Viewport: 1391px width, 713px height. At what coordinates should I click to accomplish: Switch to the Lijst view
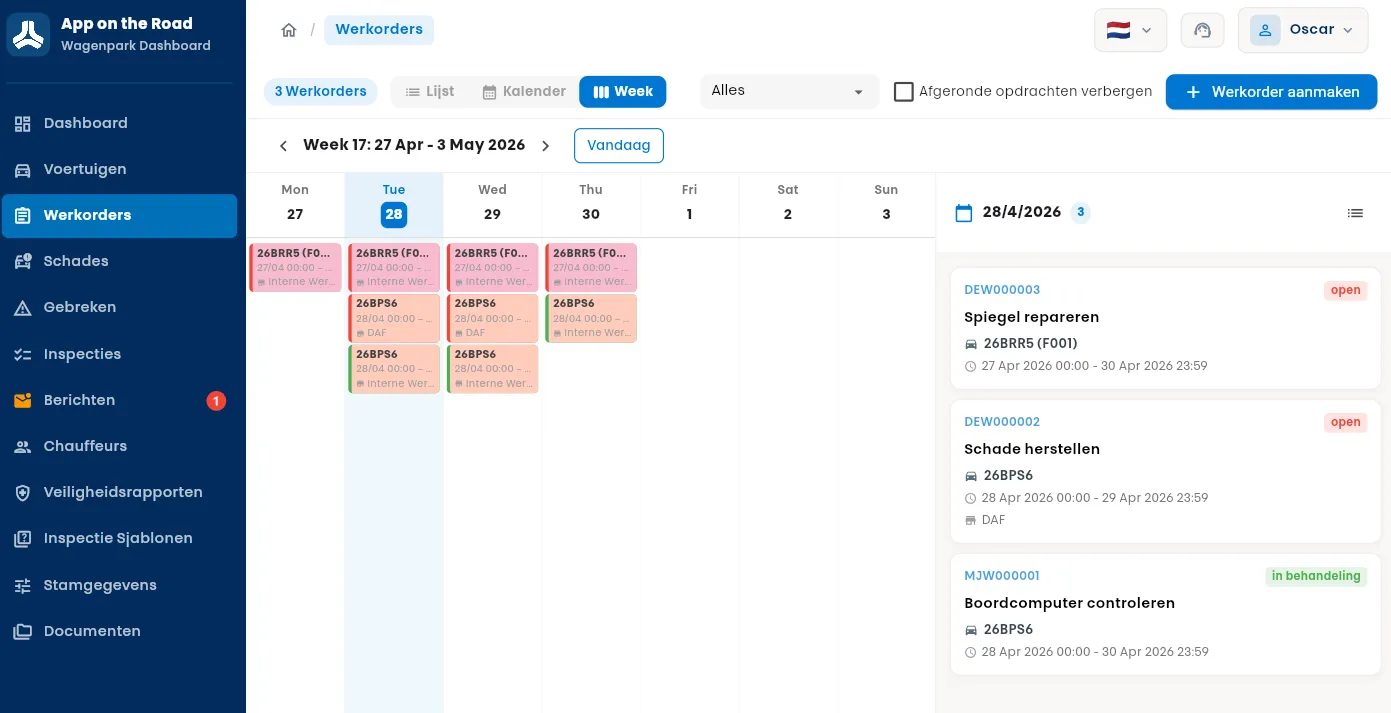pyautogui.click(x=429, y=92)
